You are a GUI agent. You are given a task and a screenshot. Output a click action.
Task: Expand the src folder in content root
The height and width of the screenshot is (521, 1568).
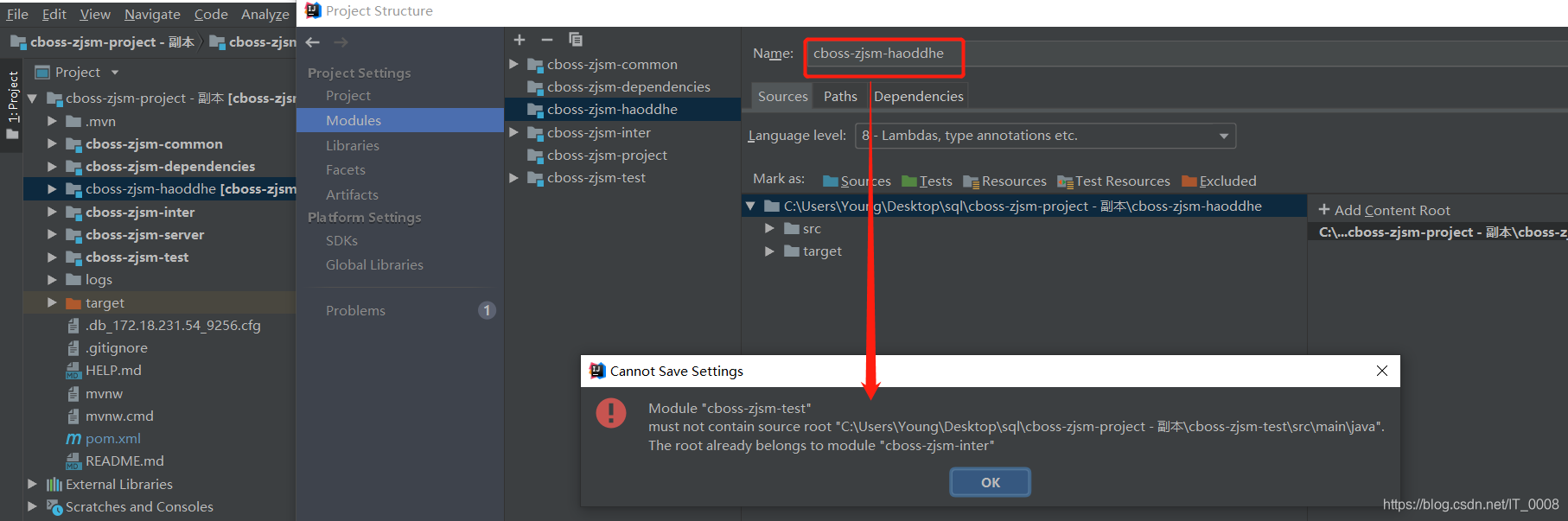(x=769, y=229)
